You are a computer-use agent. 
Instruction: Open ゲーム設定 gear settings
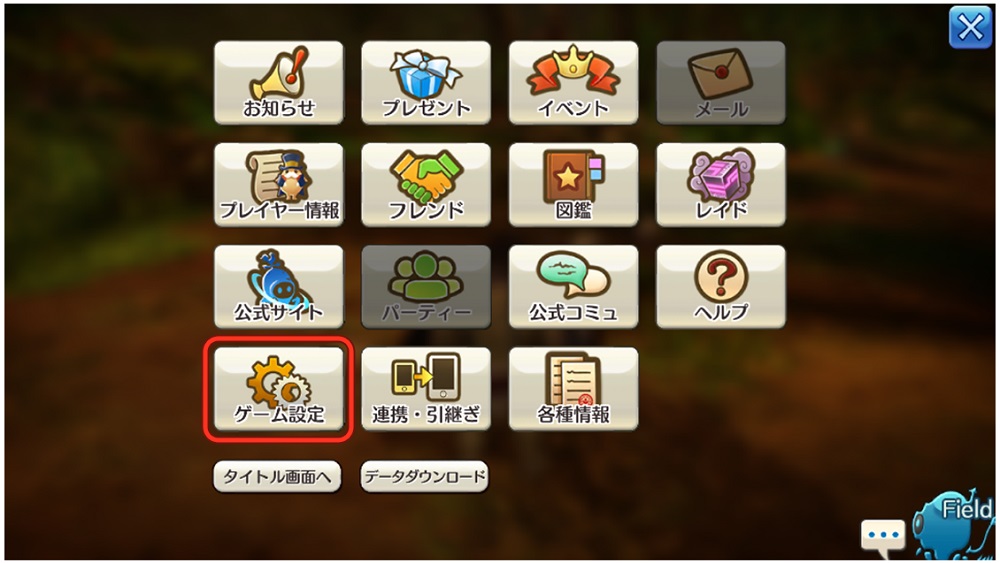(x=279, y=388)
